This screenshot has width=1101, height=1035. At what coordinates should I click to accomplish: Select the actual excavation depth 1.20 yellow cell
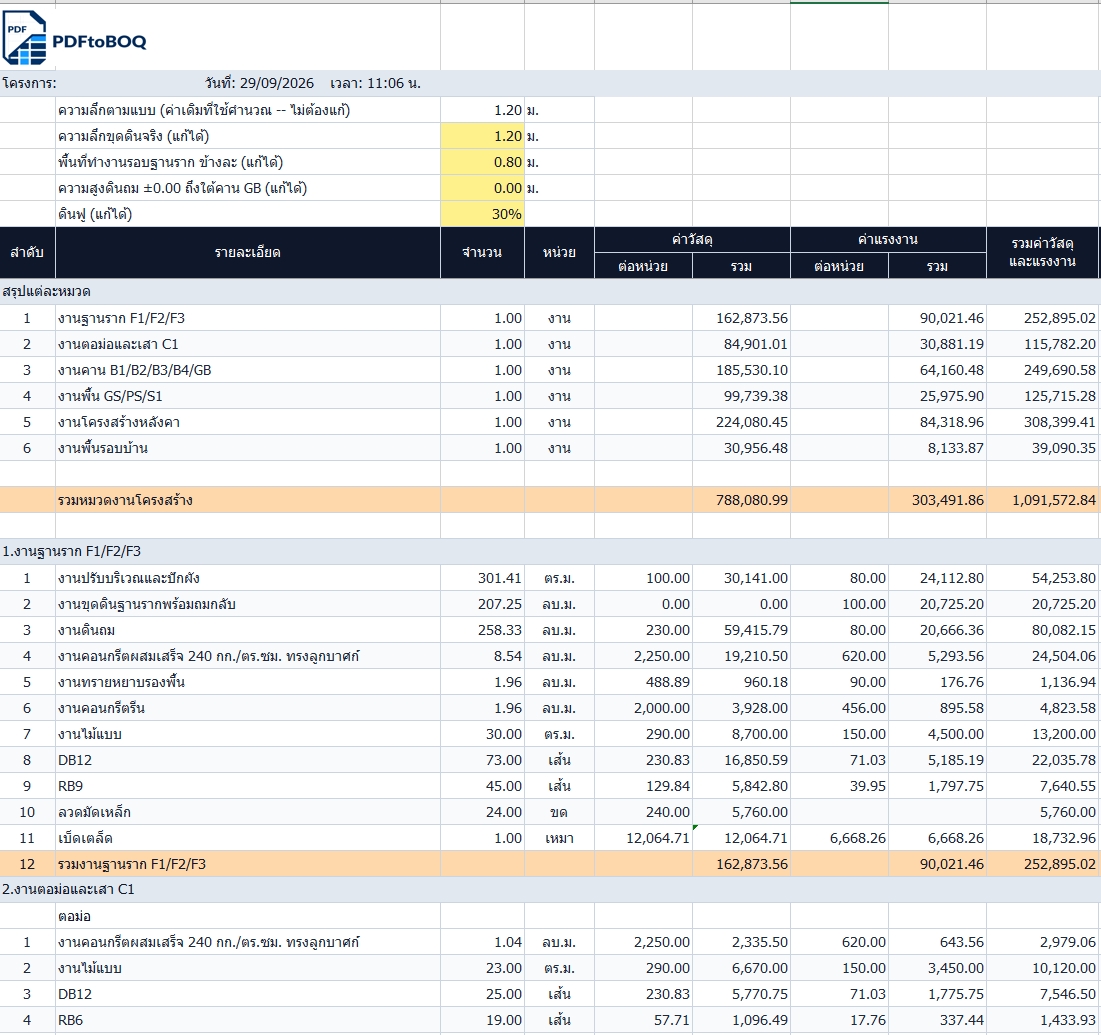482,136
